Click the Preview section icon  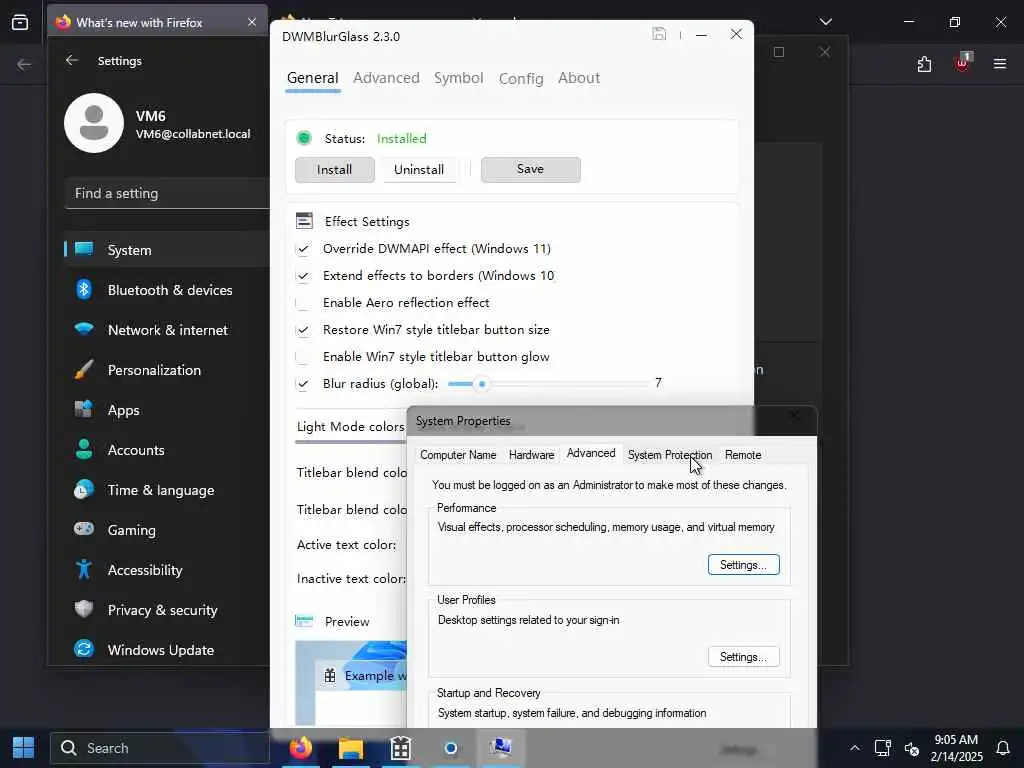coord(304,621)
